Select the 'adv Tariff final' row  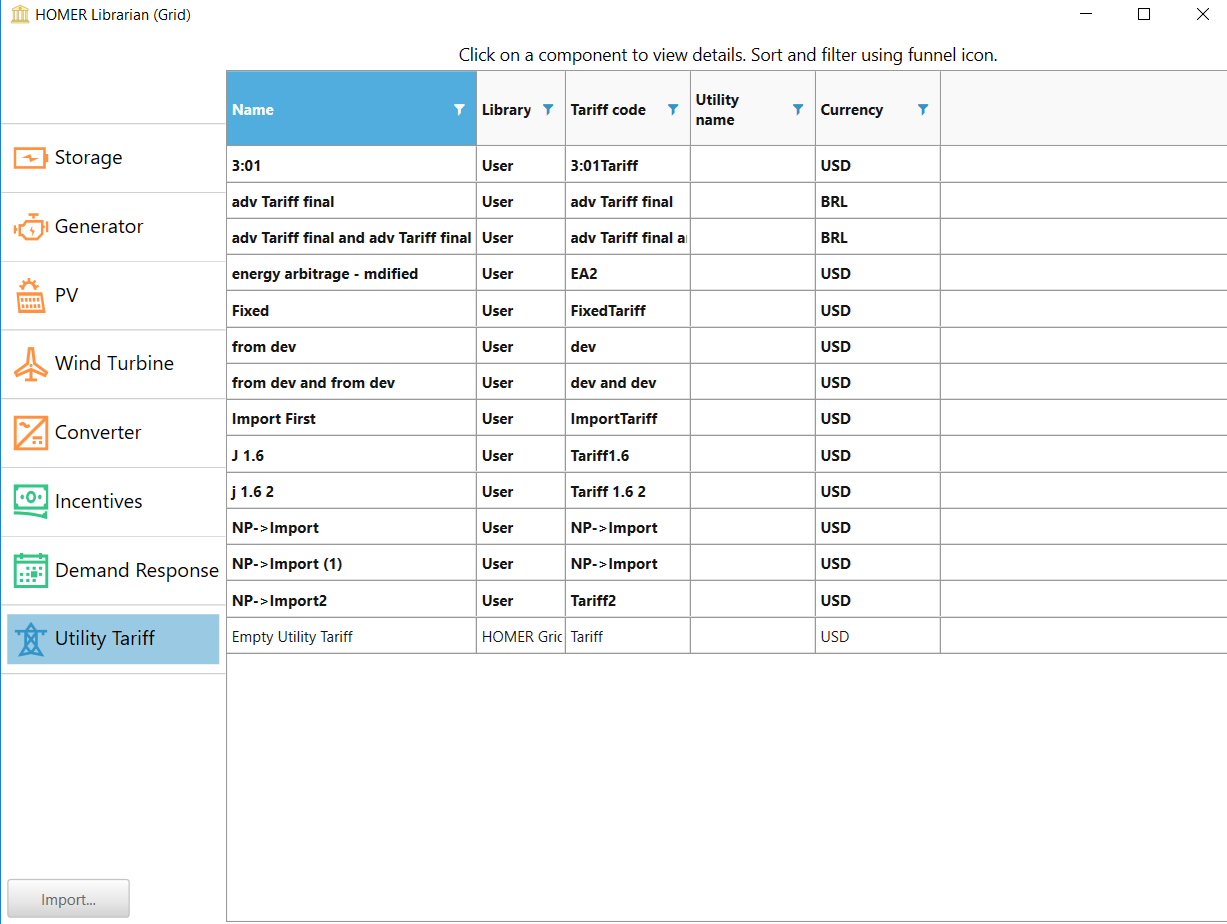click(283, 202)
